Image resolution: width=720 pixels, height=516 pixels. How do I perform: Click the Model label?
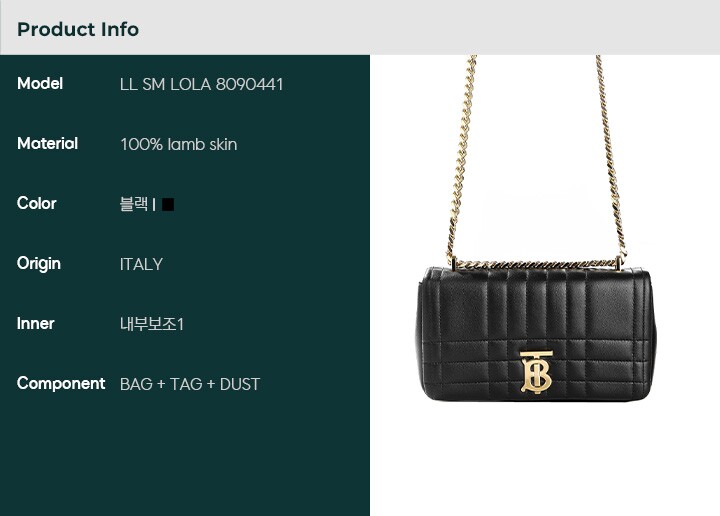[40, 84]
